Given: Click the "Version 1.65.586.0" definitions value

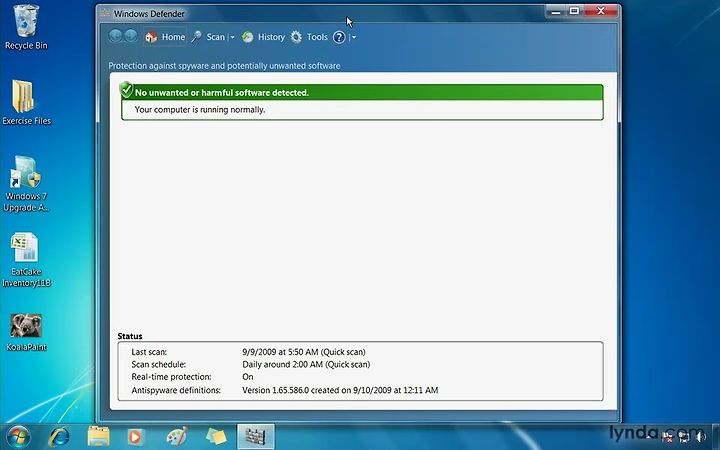Looking at the screenshot, I should (340, 390).
